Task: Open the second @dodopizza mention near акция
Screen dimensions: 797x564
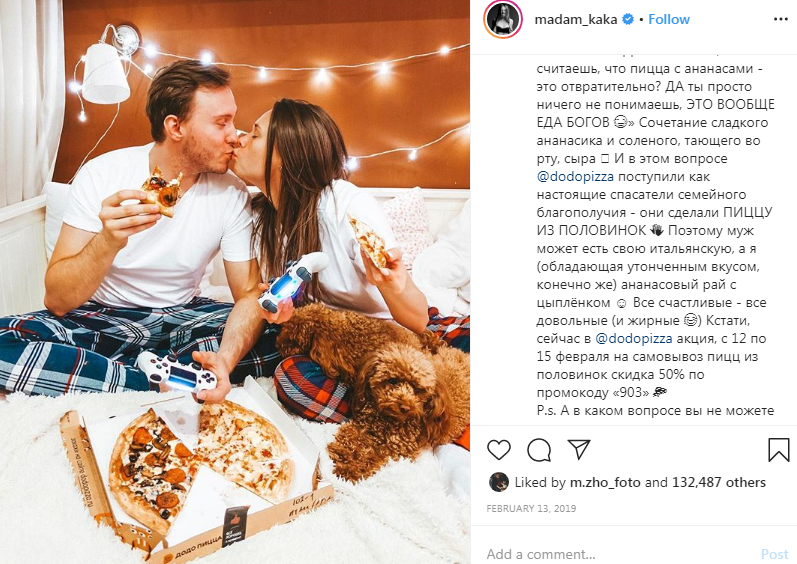Action: (633, 338)
